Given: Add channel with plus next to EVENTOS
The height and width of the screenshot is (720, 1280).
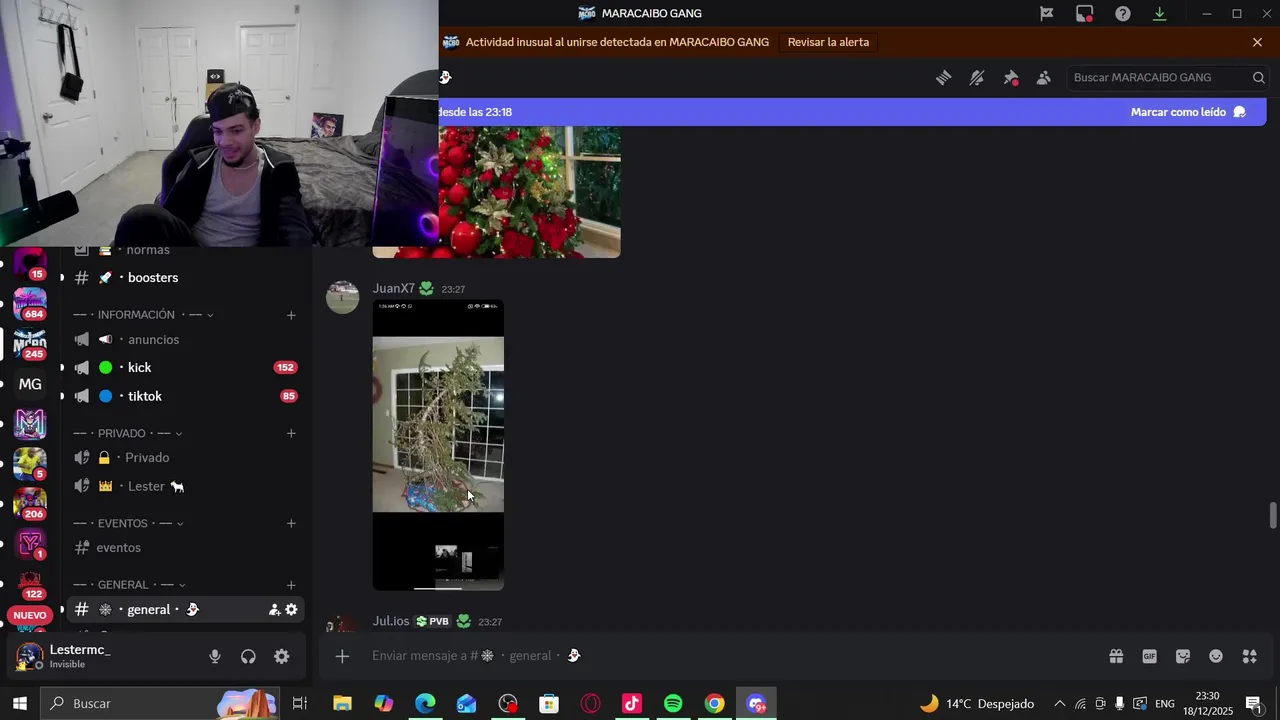Looking at the screenshot, I should (291, 524).
